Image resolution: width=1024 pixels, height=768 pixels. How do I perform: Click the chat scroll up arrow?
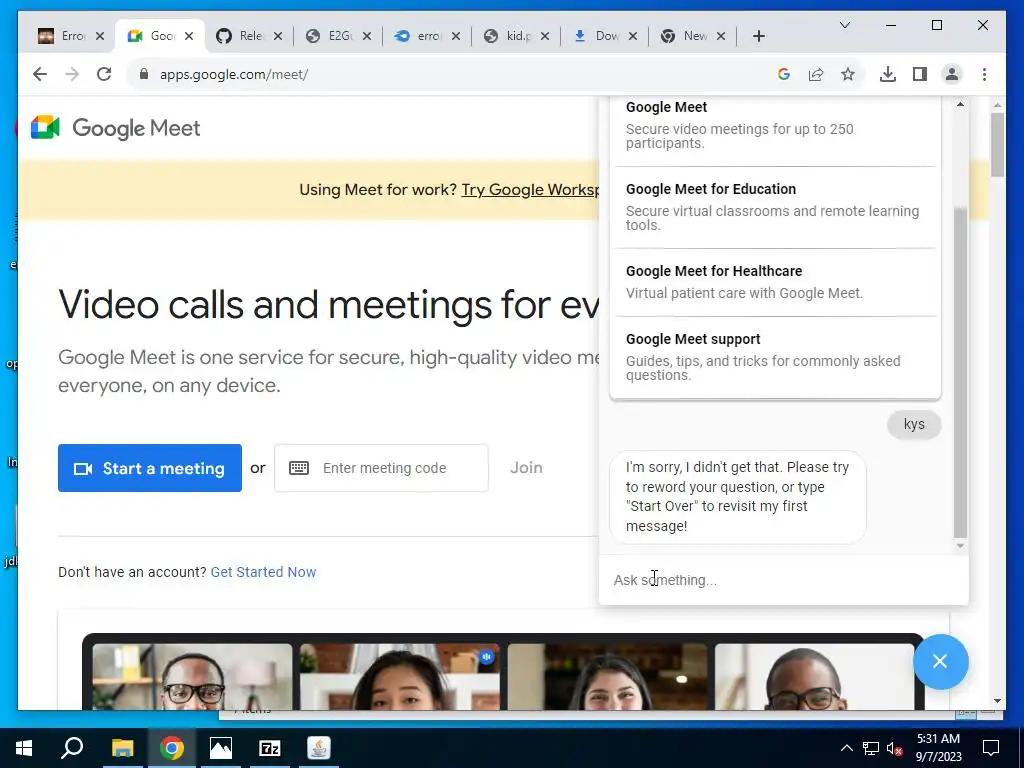[960, 104]
